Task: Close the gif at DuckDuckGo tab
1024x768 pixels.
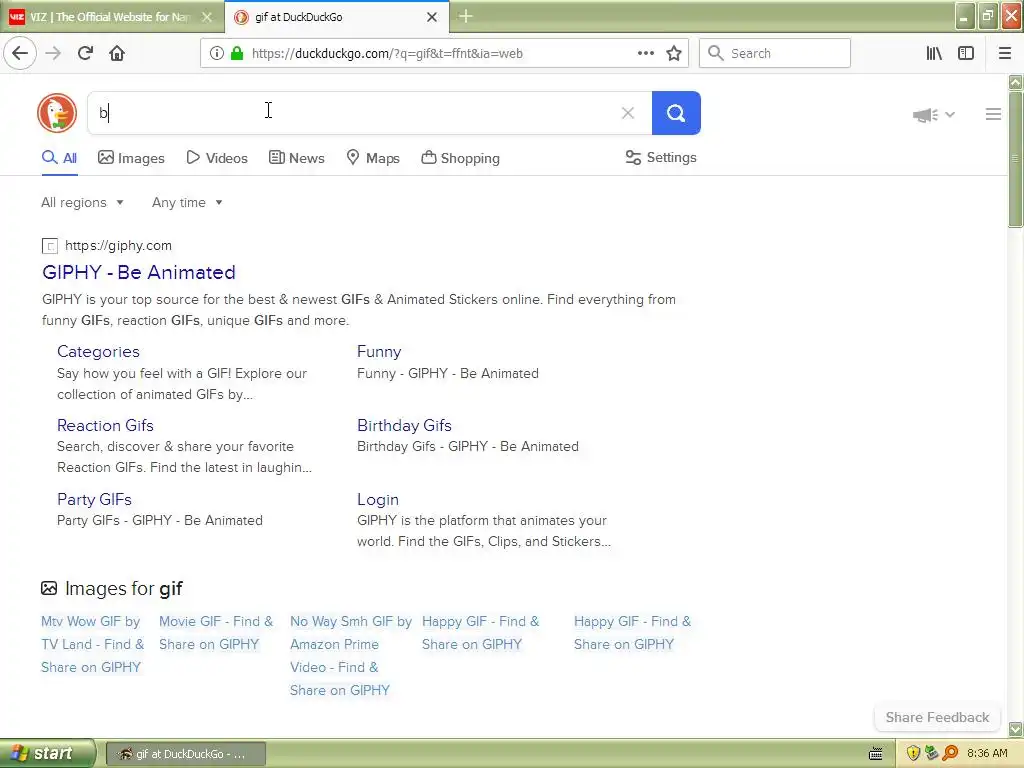Action: coord(432,17)
